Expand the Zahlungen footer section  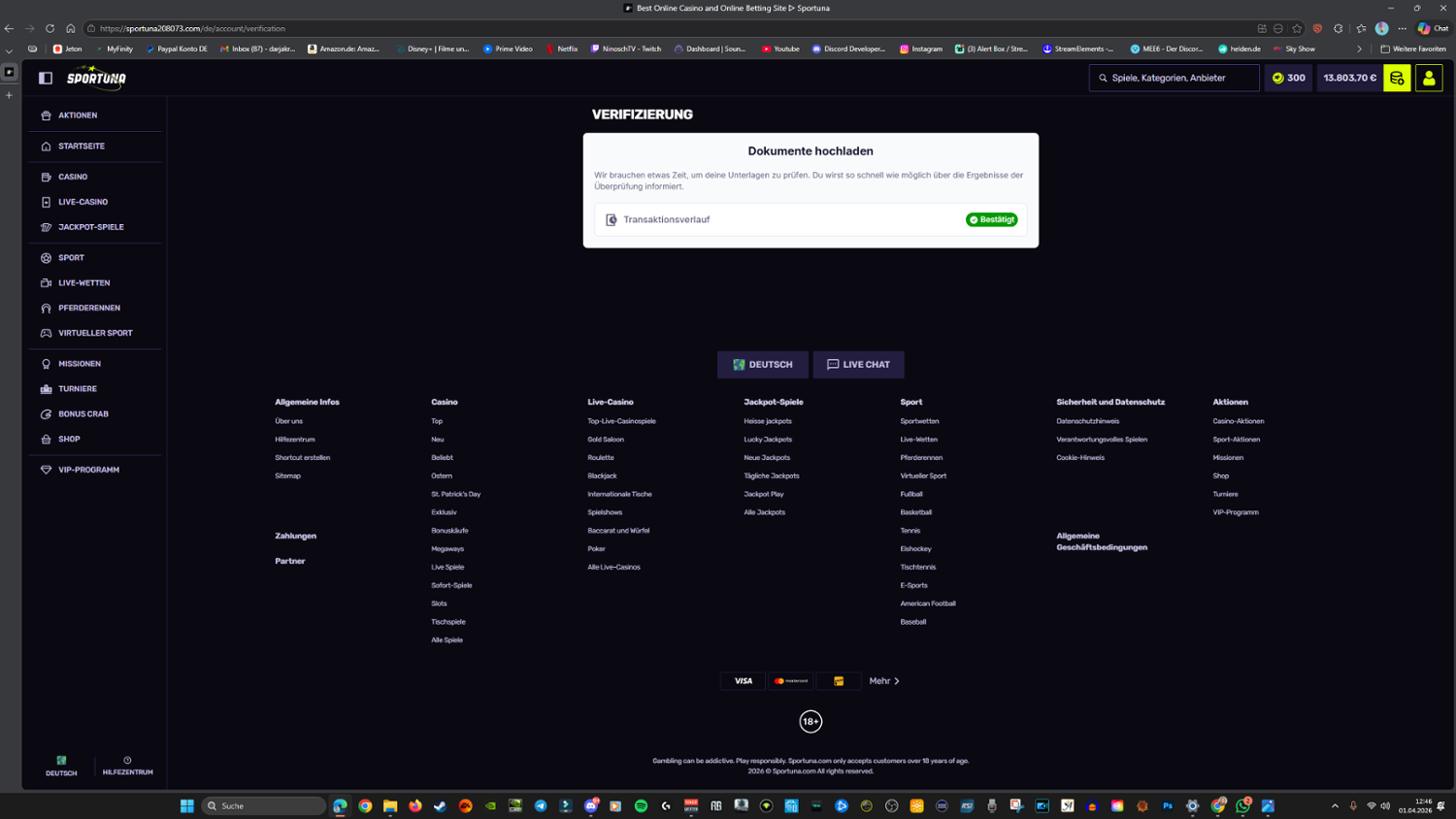tap(295, 536)
